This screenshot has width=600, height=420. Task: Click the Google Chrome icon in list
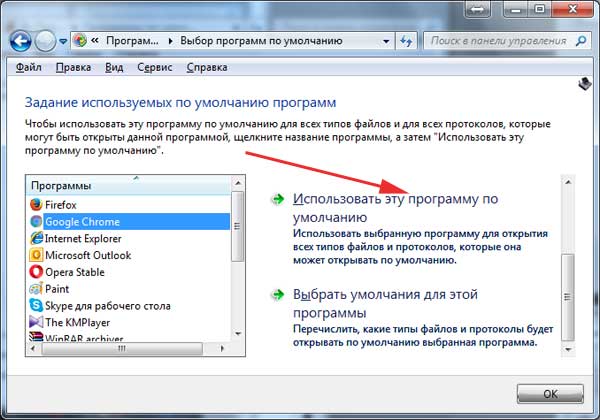coord(36,221)
